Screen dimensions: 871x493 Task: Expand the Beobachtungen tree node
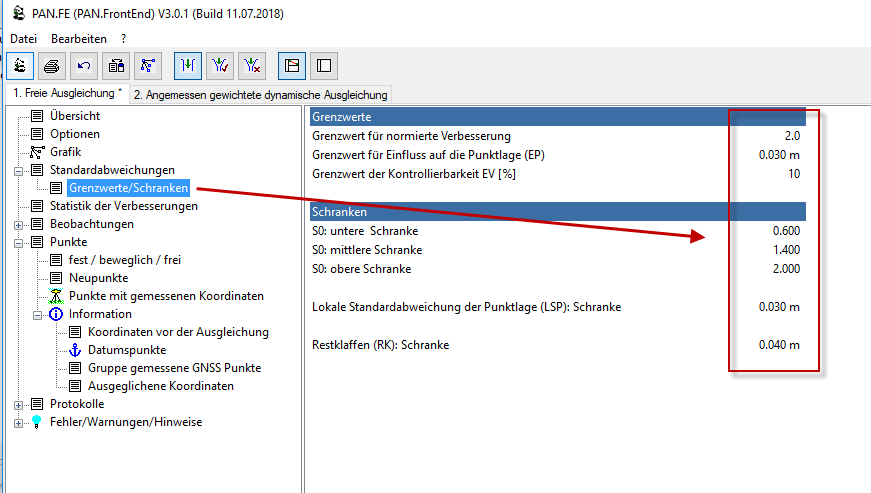pos(19,224)
